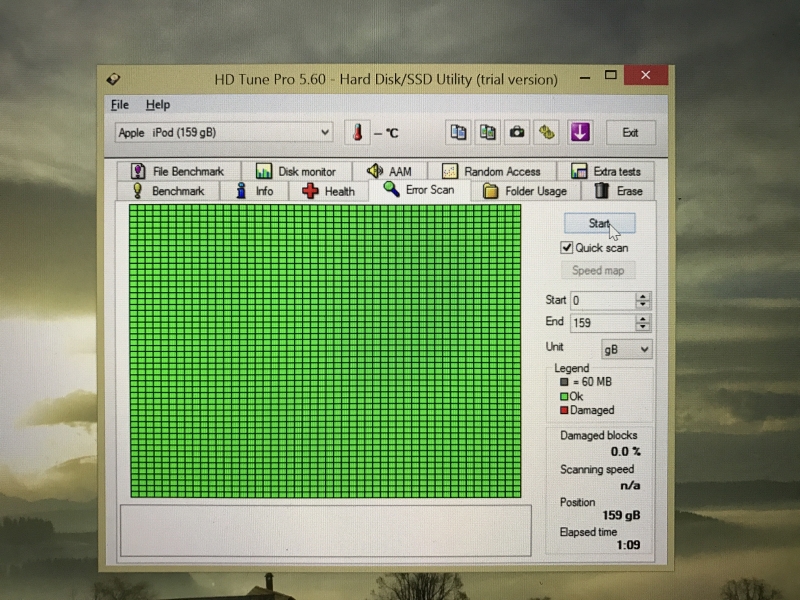The image size is (800, 600).
Task: Click the copy text to clipboard icon
Action: [x=458, y=132]
